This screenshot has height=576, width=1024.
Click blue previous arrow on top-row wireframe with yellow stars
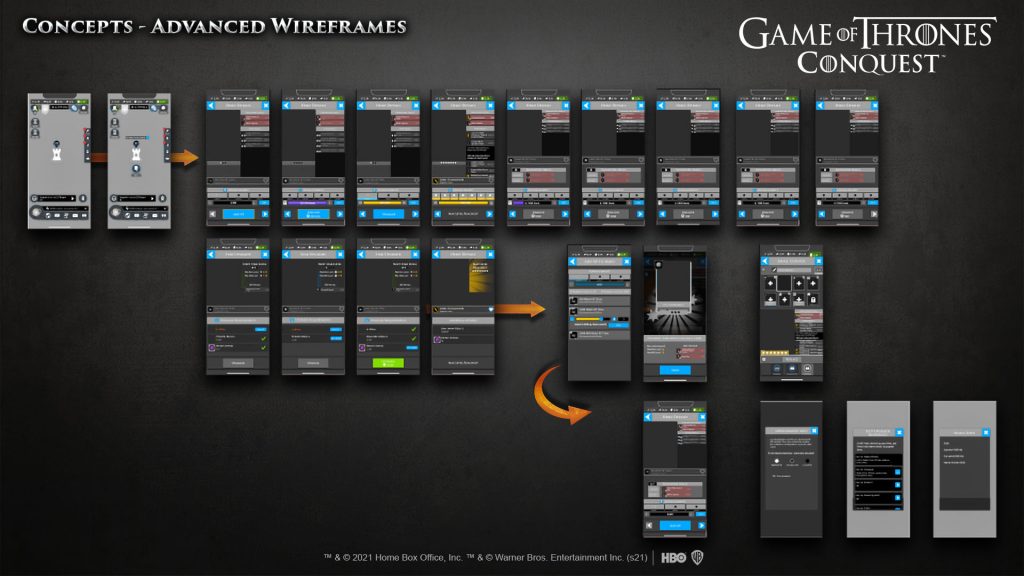(438, 214)
